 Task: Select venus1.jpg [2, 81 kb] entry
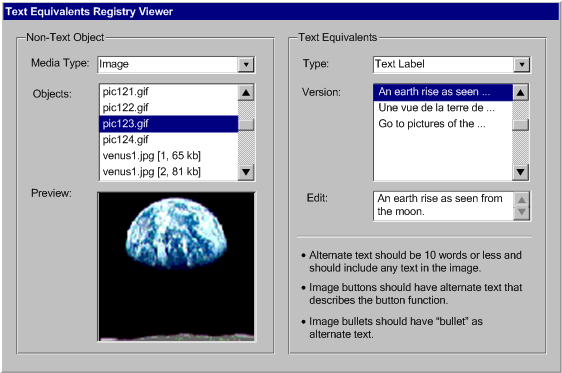[x=168, y=172]
